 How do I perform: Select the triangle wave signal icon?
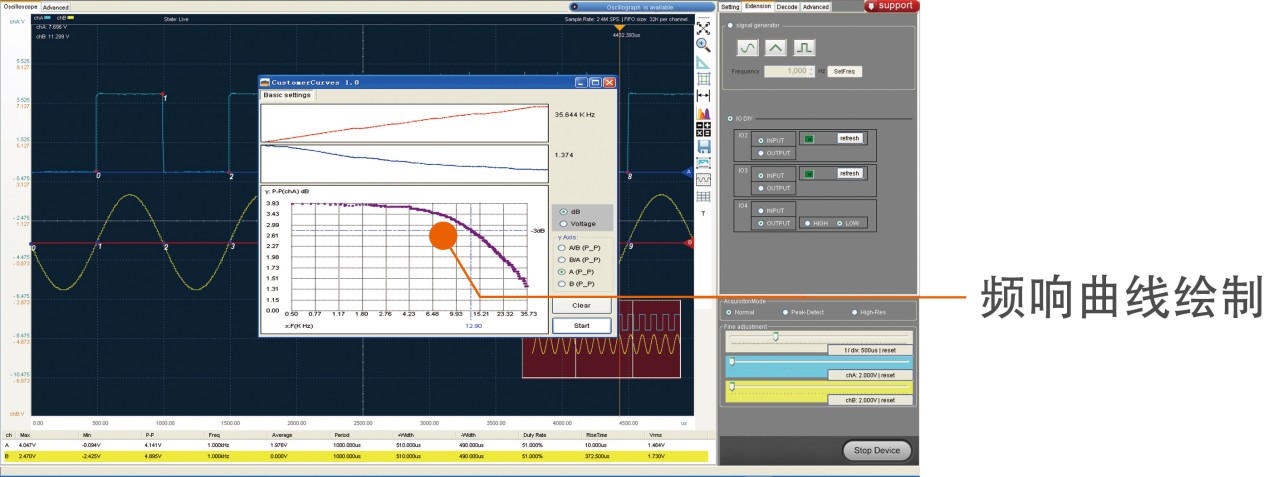click(776, 47)
